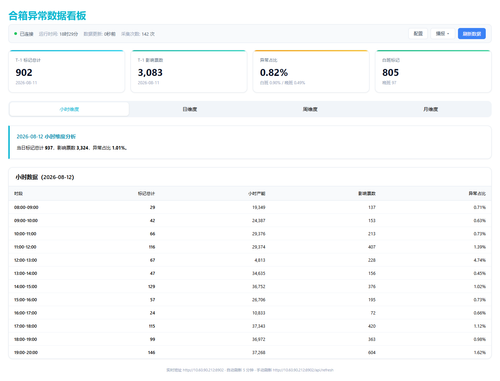Click the 4,813 hourly capacity cell

[260, 260]
